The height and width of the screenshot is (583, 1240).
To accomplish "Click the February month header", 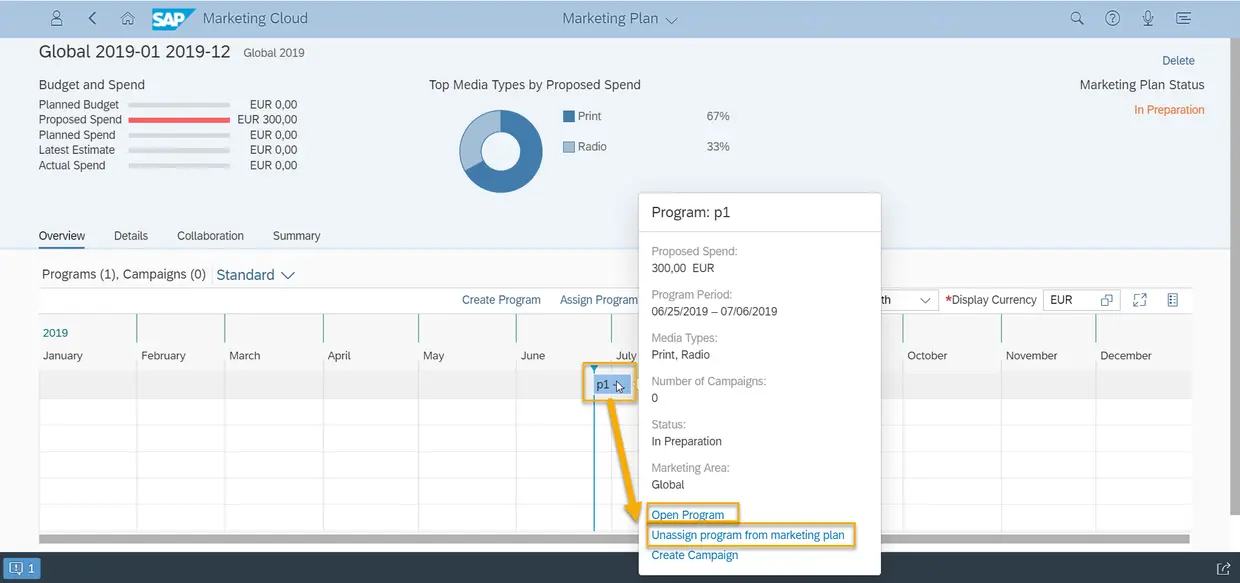I will 163,356.
